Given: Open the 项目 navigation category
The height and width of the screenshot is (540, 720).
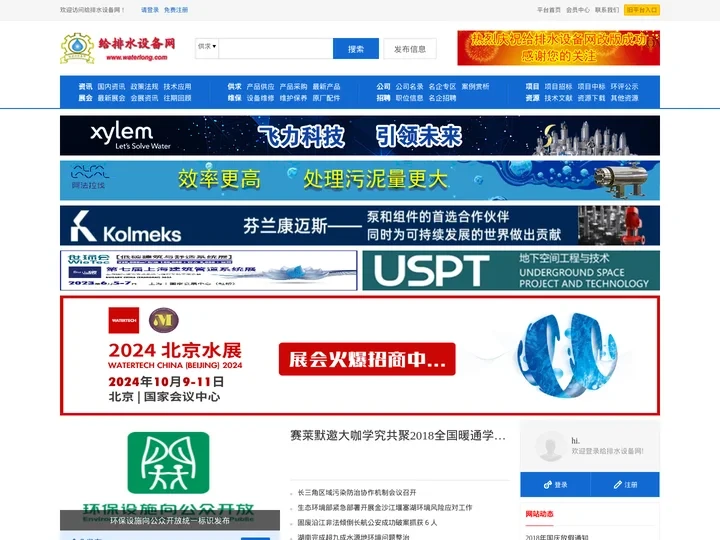Looking at the screenshot, I should click(x=532, y=86).
